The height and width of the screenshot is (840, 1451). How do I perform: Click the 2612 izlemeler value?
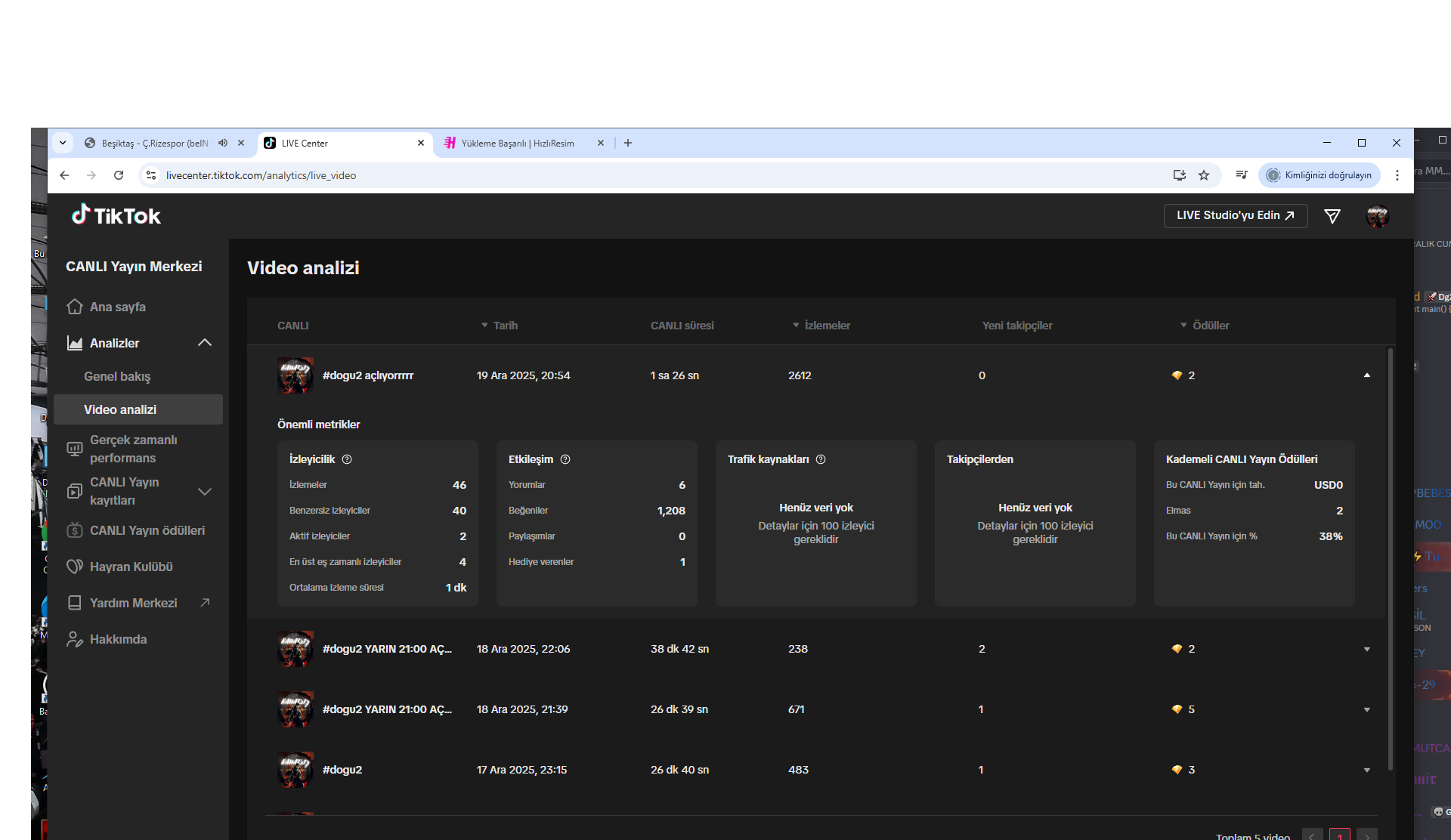(x=800, y=375)
